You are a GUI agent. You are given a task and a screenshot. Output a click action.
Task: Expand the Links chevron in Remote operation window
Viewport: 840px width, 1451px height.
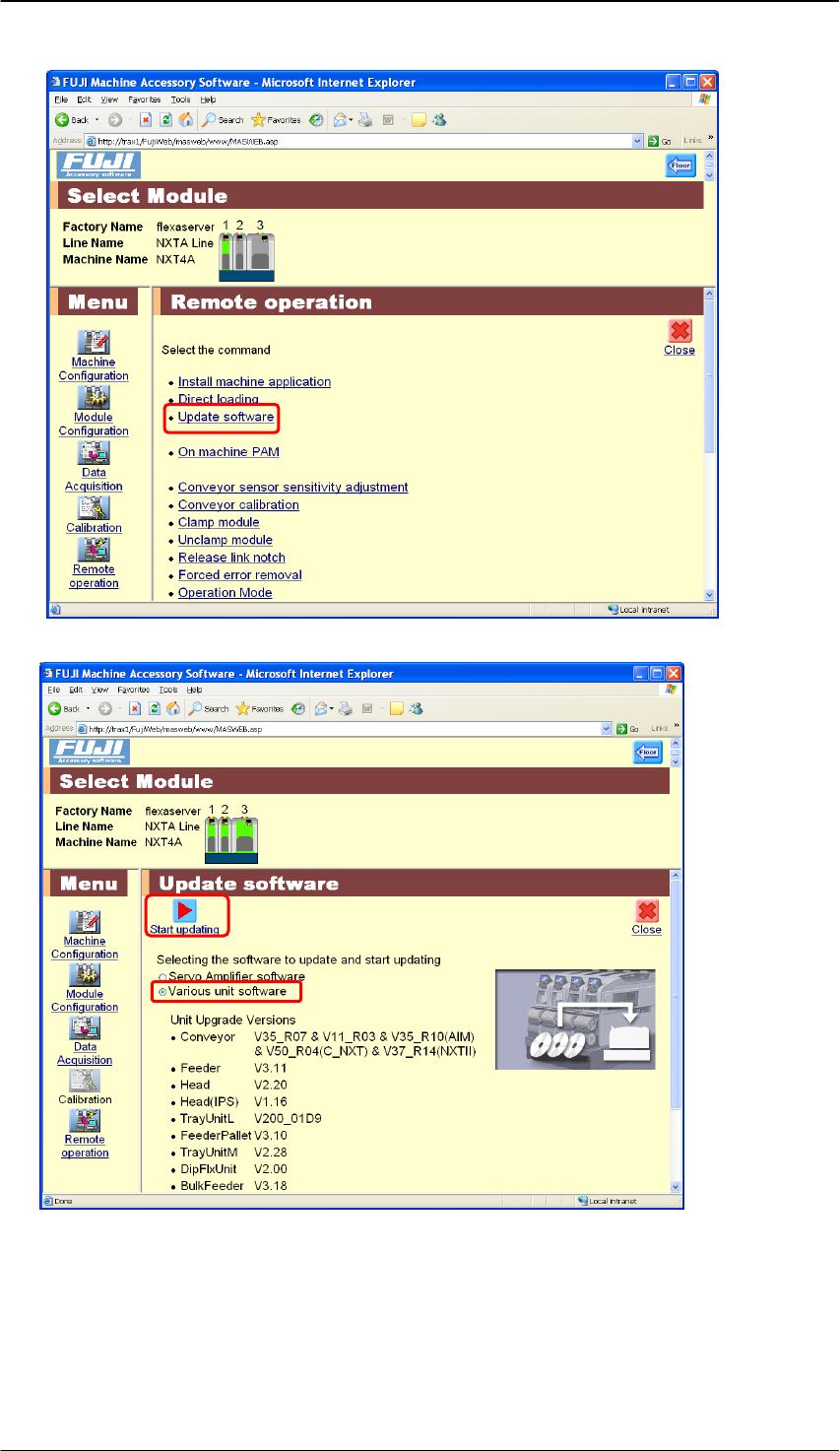coord(710,139)
